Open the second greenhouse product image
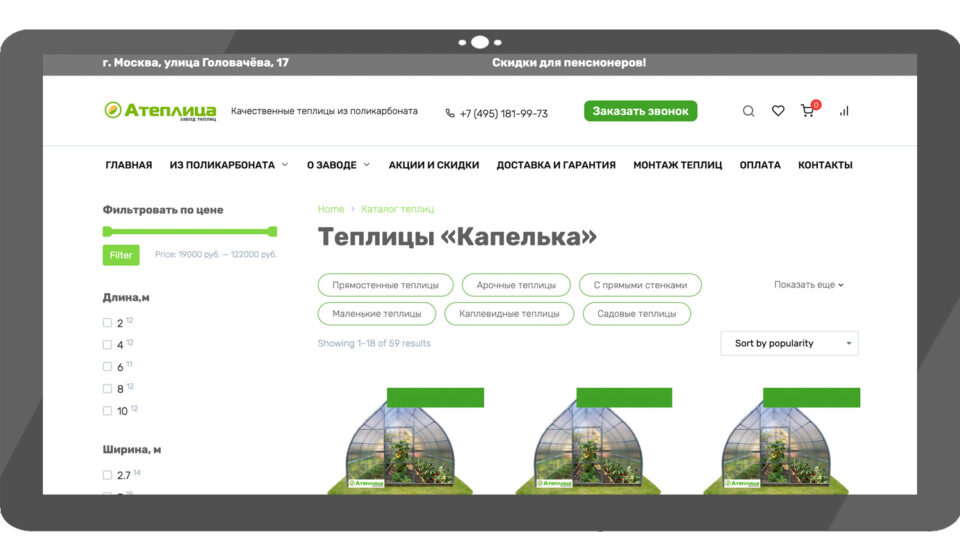 [x=589, y=441]
